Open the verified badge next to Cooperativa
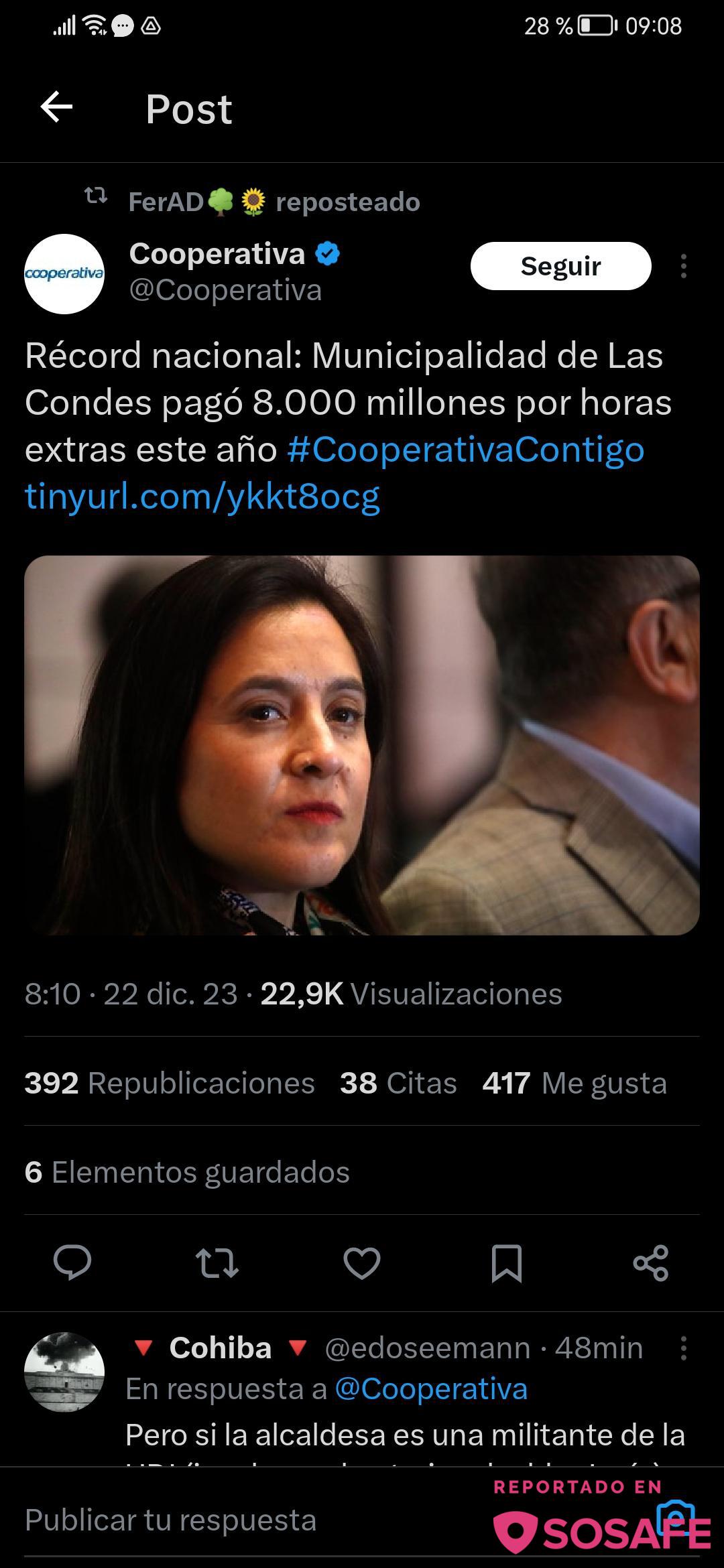The image size is (724, 1568). point(328,254)
